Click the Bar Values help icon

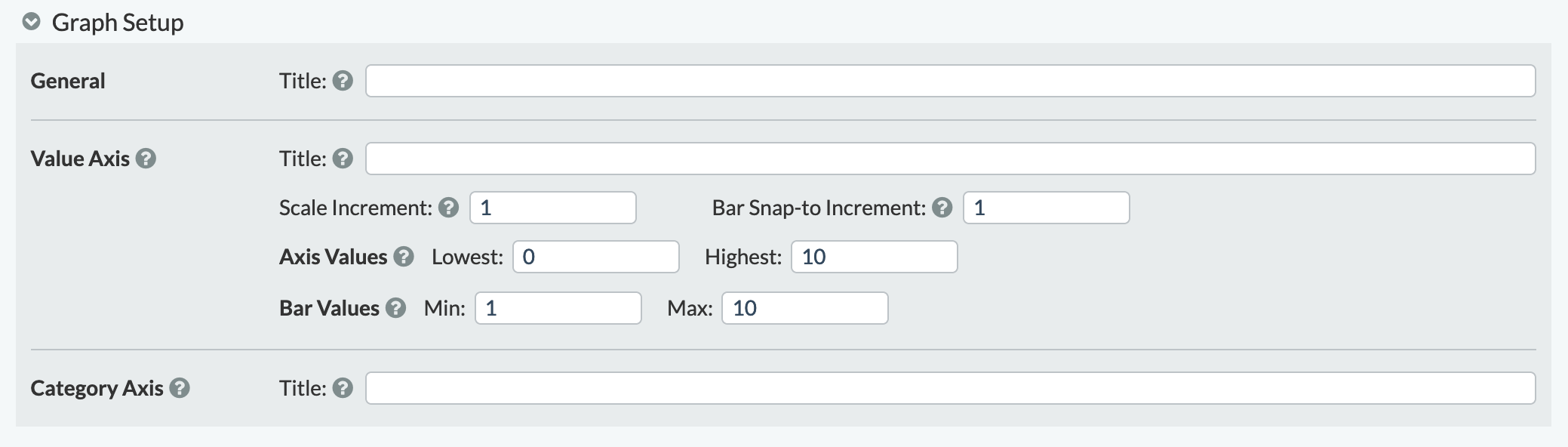click(x=395, y=308)
